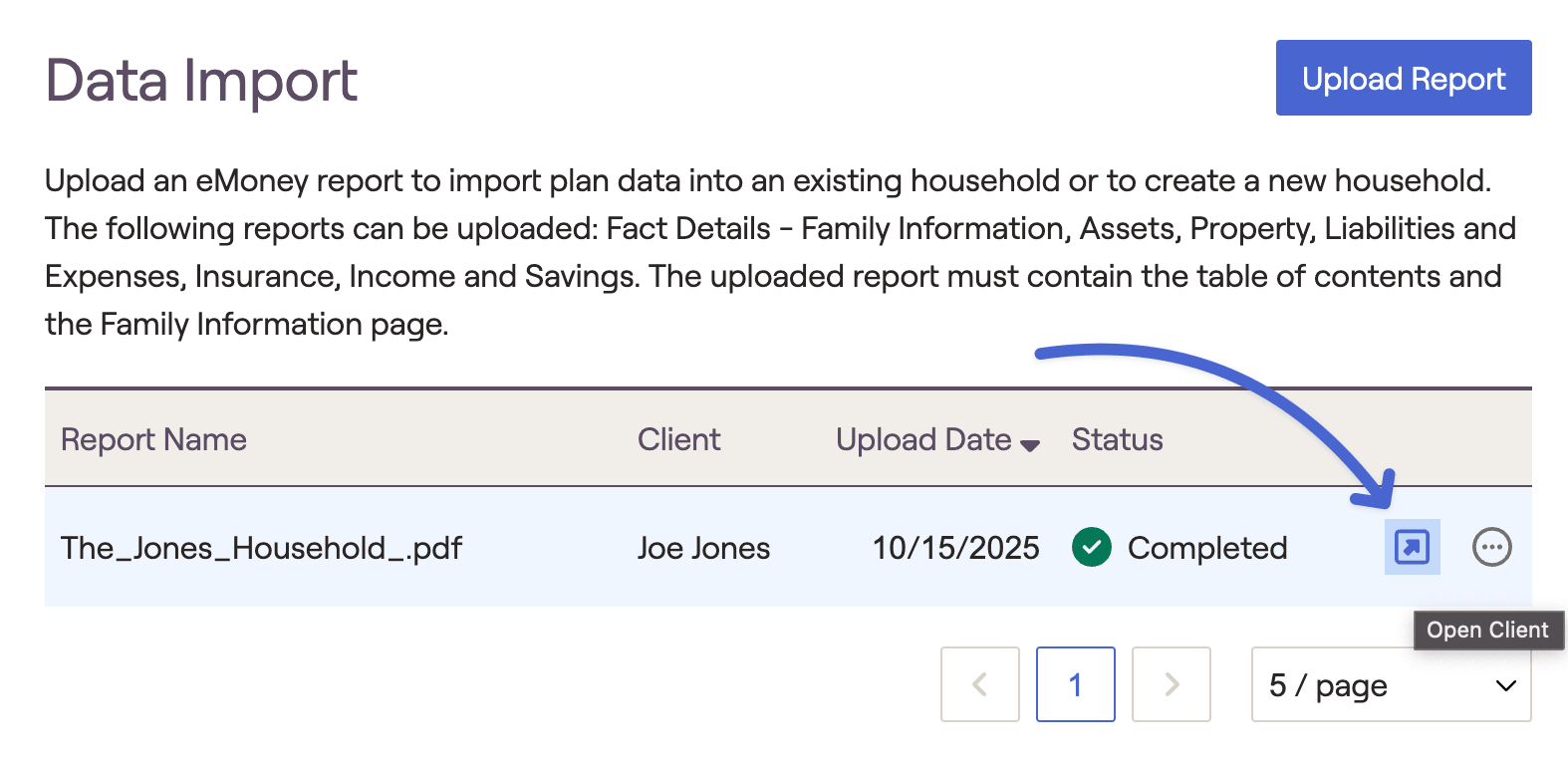This screenshot has width=1568, height=769.
Task: Select The_Jones_Household_.pdf report name
Action: [x=261, y=548]
